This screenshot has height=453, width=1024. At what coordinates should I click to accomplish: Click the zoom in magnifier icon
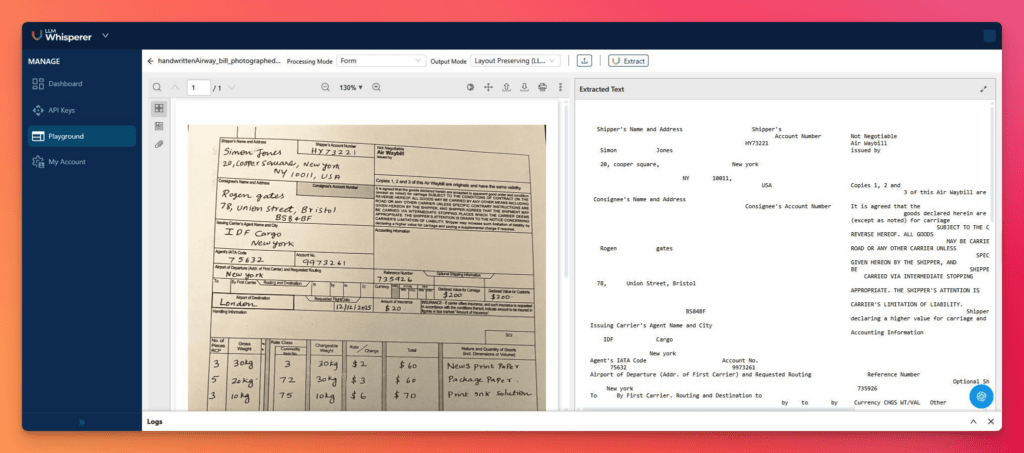coord(376,87)
